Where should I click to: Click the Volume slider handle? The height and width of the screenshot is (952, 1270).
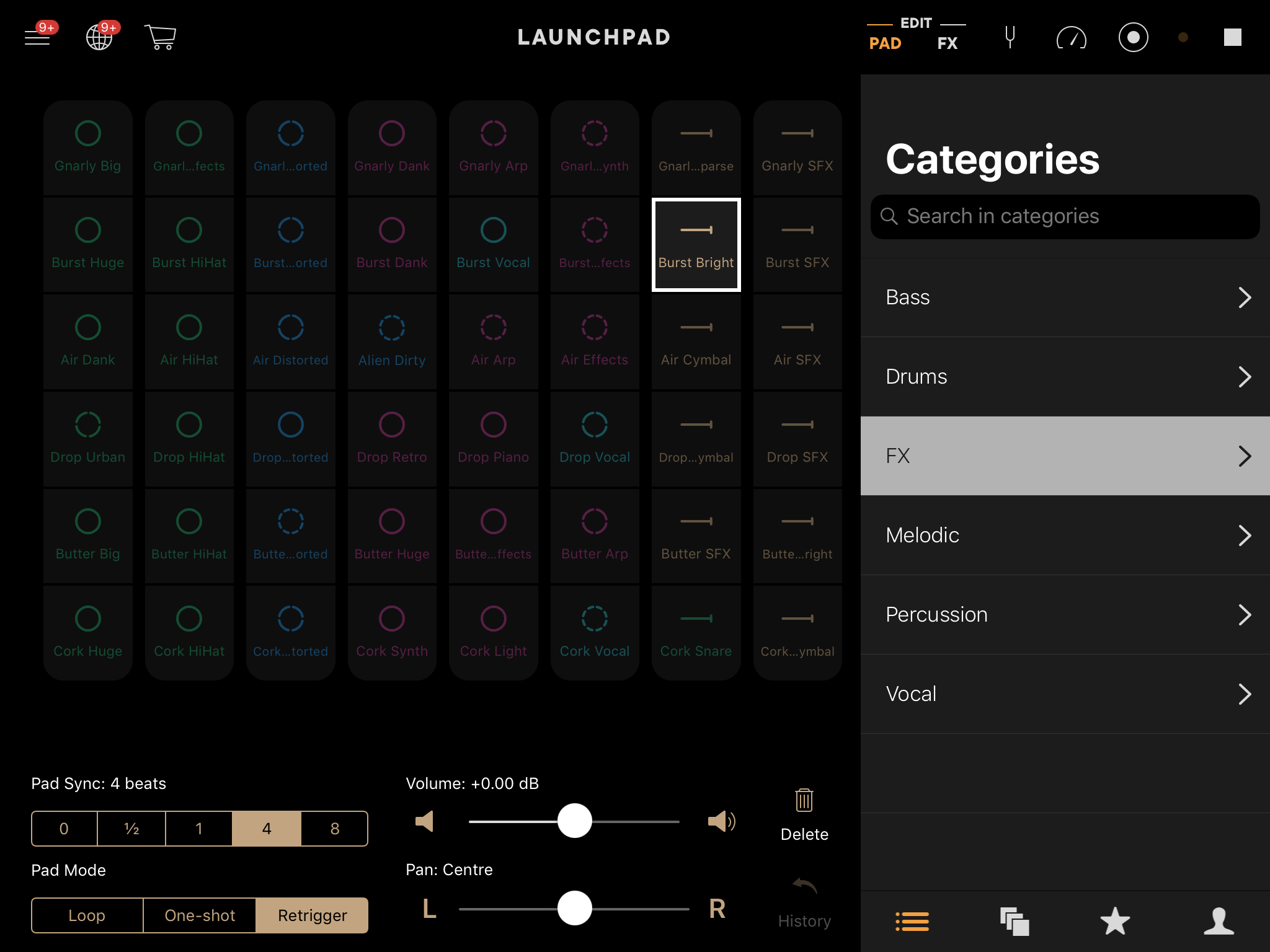pos(575,821)
